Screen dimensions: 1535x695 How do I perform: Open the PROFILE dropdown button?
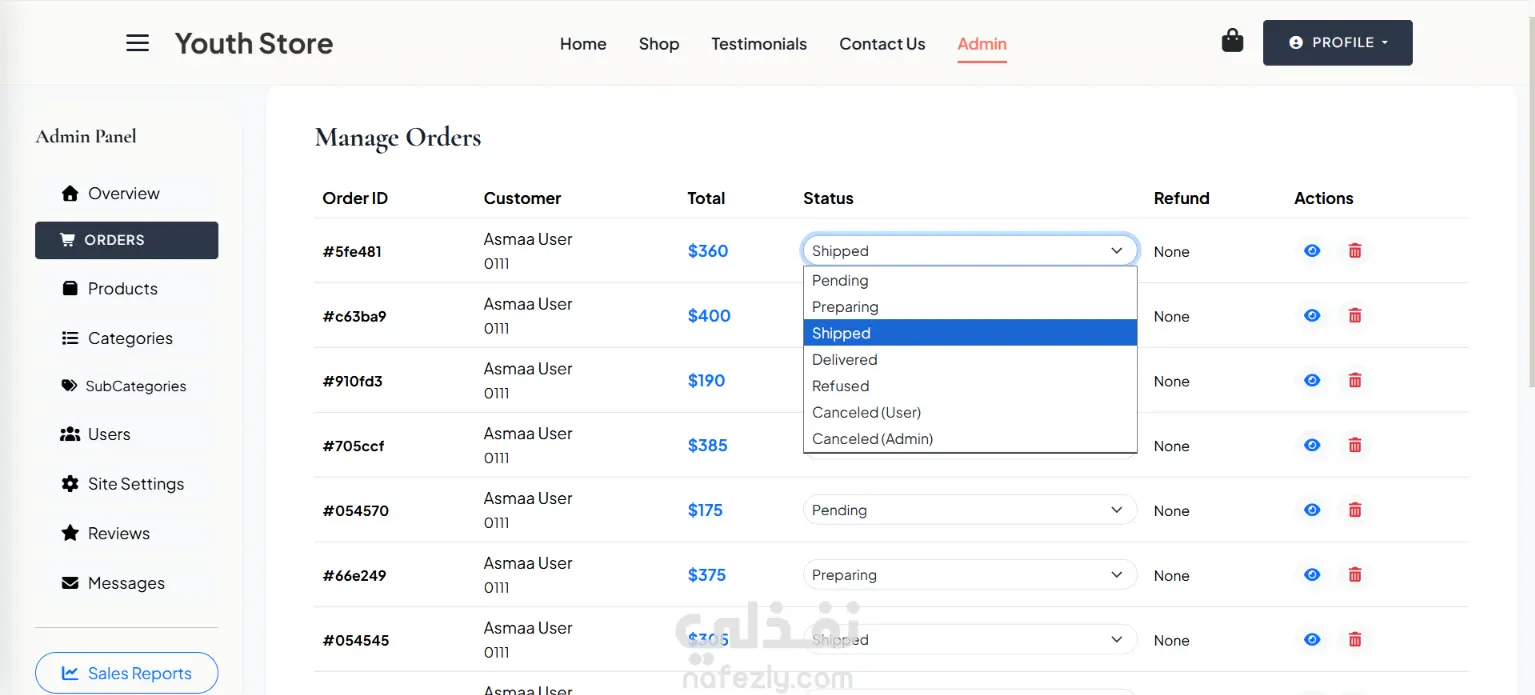1337,43
